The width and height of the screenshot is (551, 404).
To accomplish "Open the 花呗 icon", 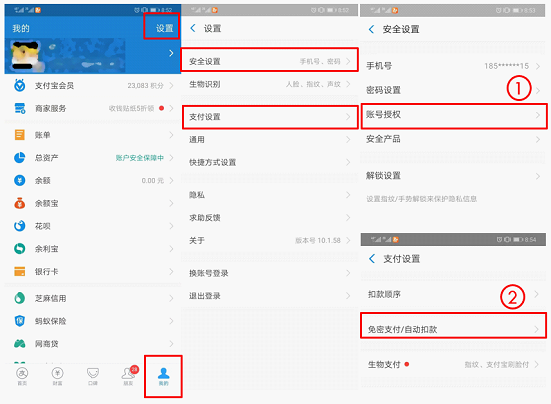I will [20, 226].
